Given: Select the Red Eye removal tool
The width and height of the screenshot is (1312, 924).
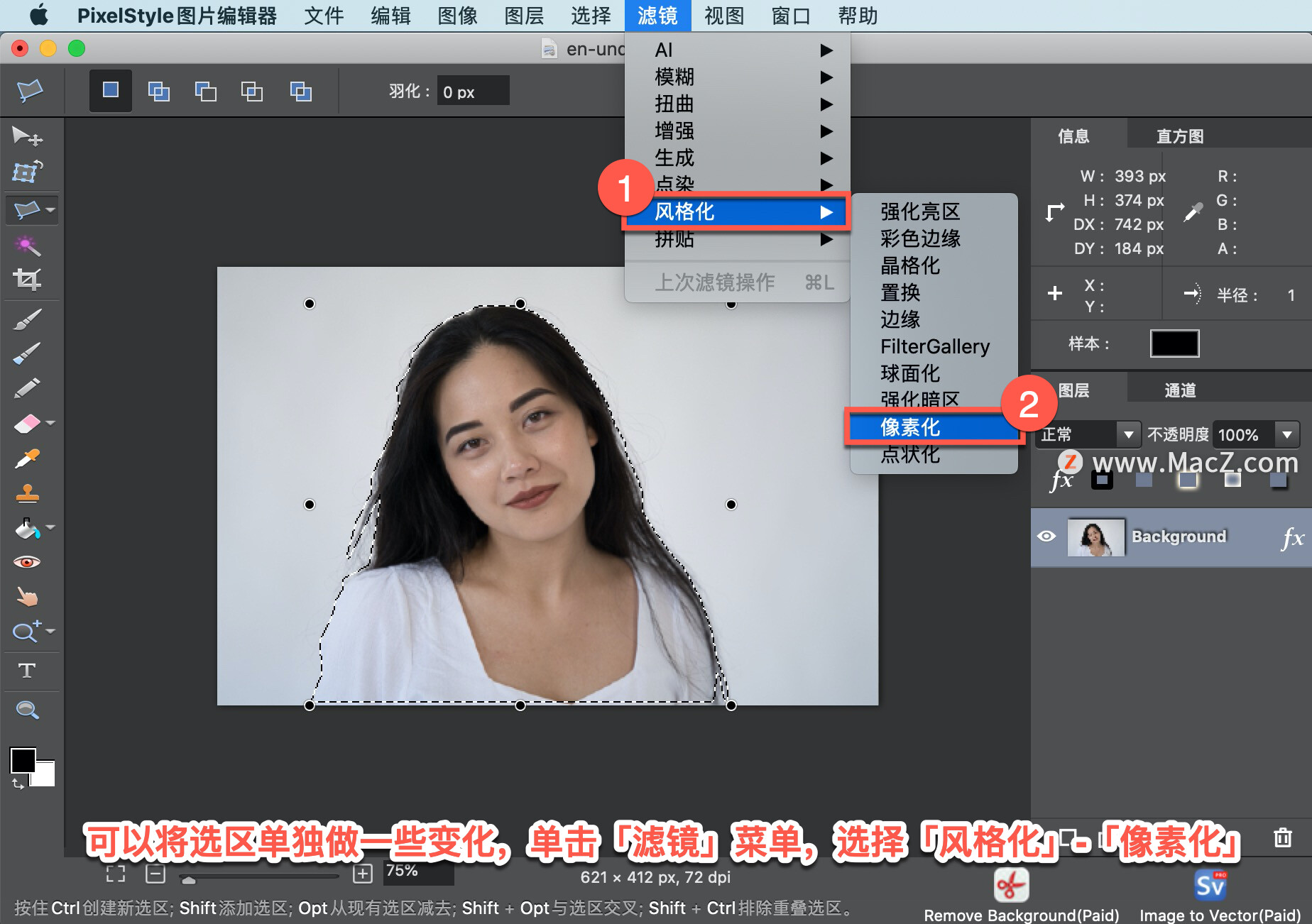Looking at the screenshot, I should [28, 561].
